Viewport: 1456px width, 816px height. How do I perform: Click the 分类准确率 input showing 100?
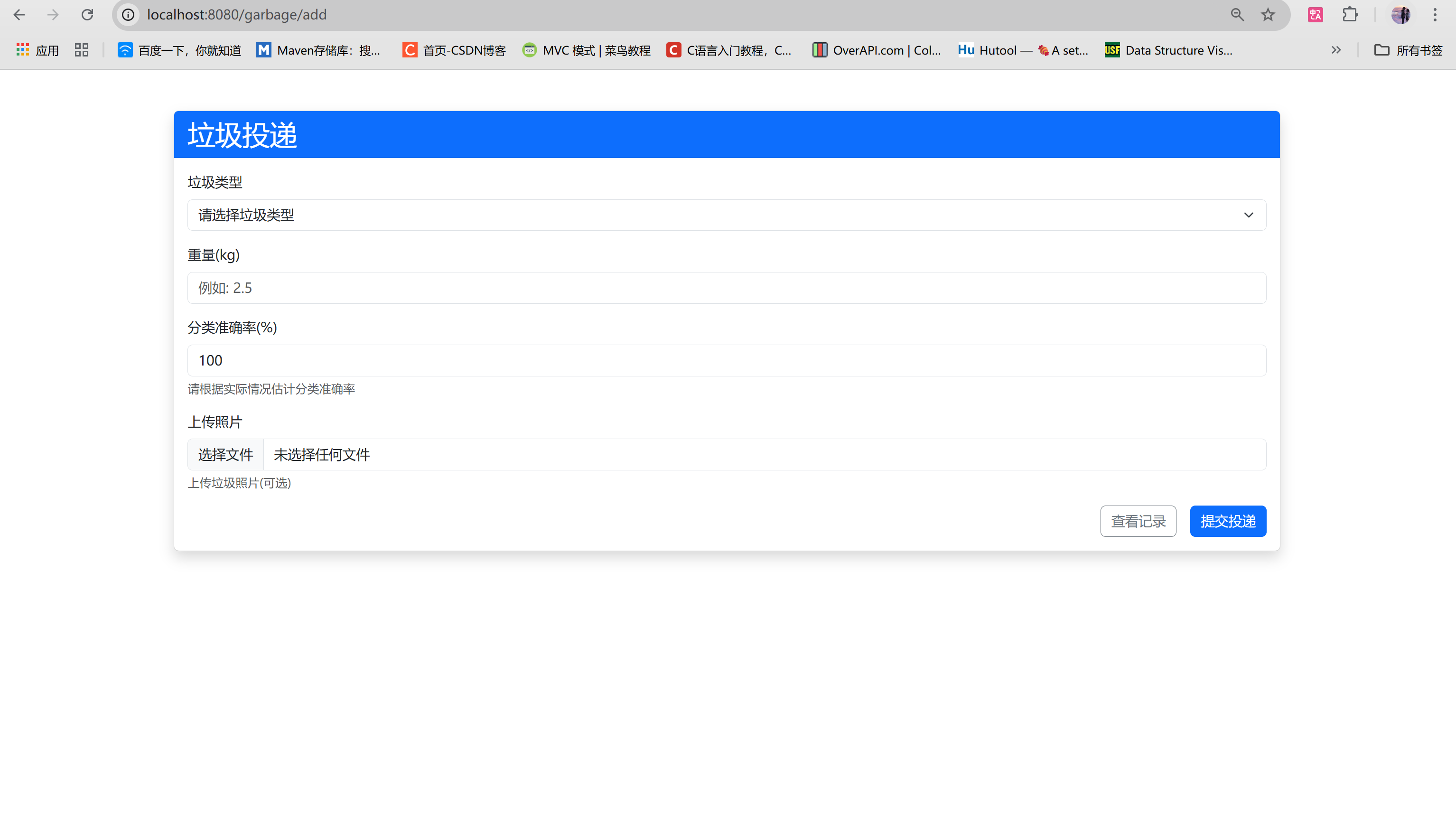(x=727, y=360)
